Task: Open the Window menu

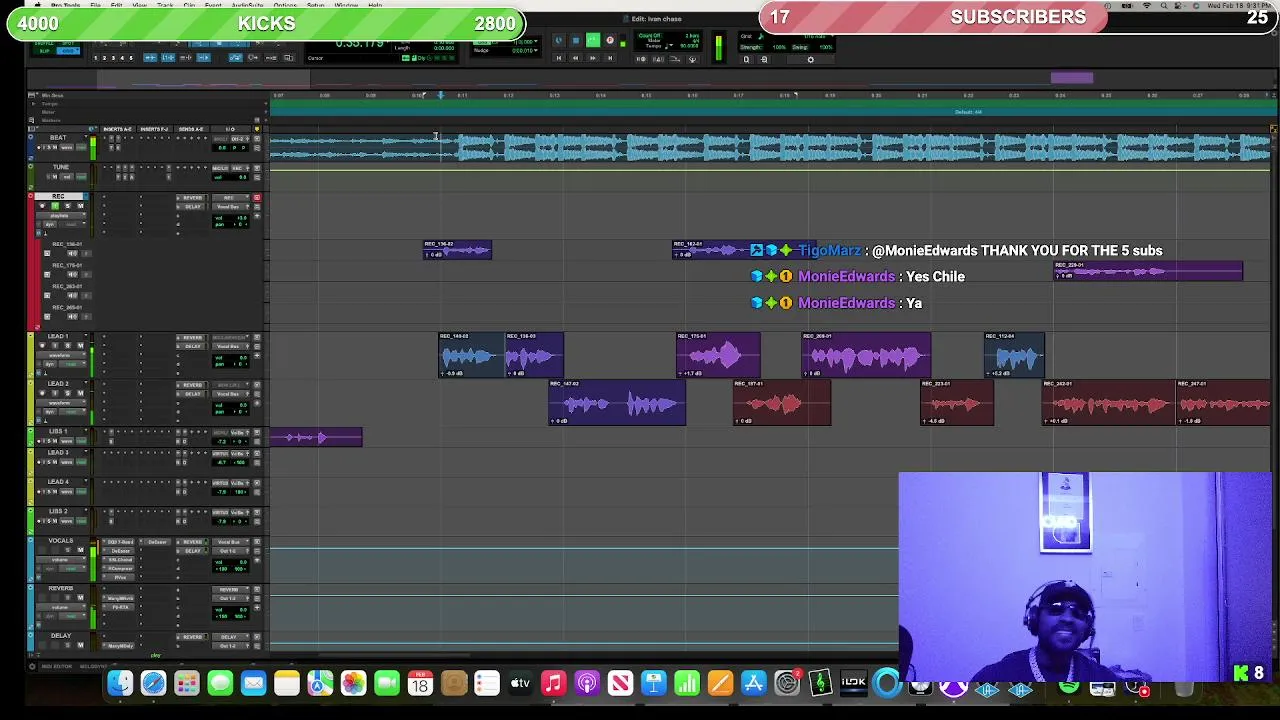Action: (x=346, y=5)
